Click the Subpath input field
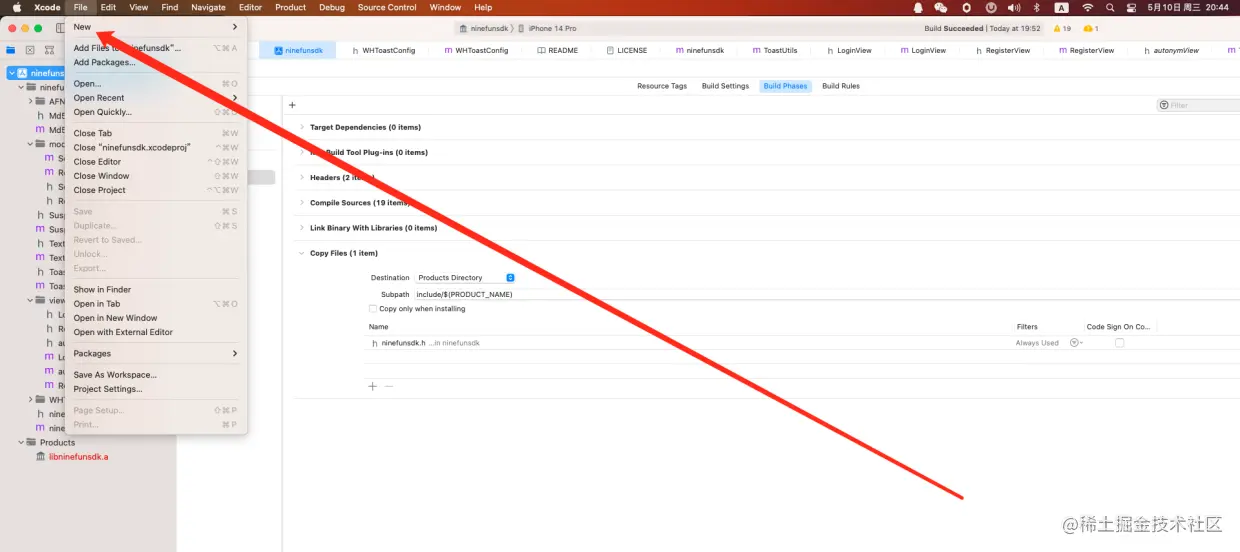 click(826, 294)
